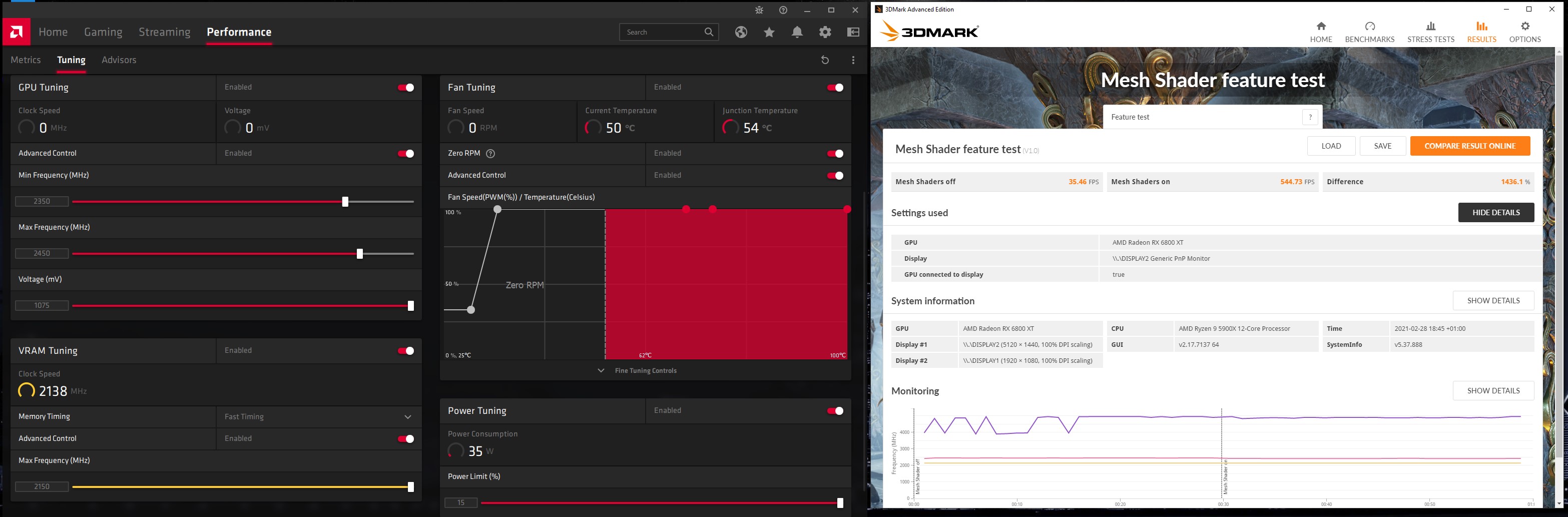Viewport: 1568px width, 517px height.
Task: Click the GPU Voltage slider handle
Action: tap(411, 306)
